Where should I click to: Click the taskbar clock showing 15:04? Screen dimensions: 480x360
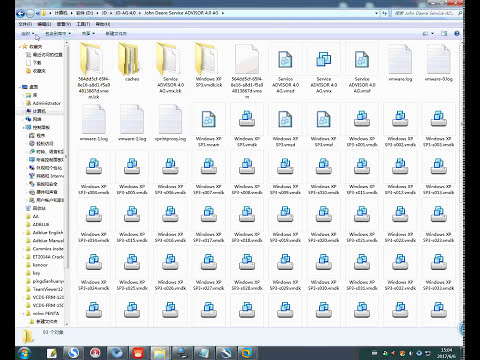click(x=447, y=353)
